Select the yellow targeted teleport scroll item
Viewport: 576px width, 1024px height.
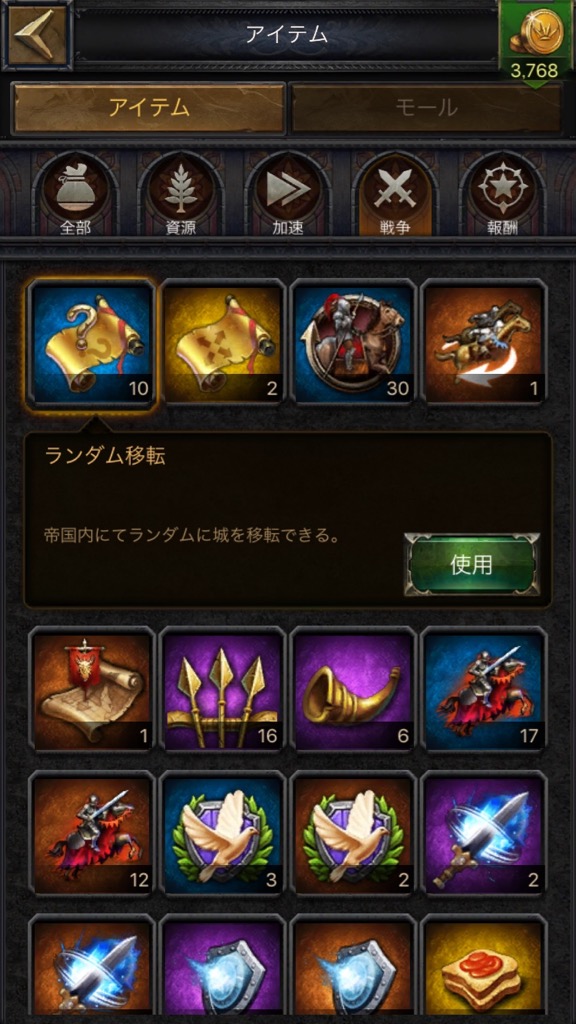[x=222, y=344]
